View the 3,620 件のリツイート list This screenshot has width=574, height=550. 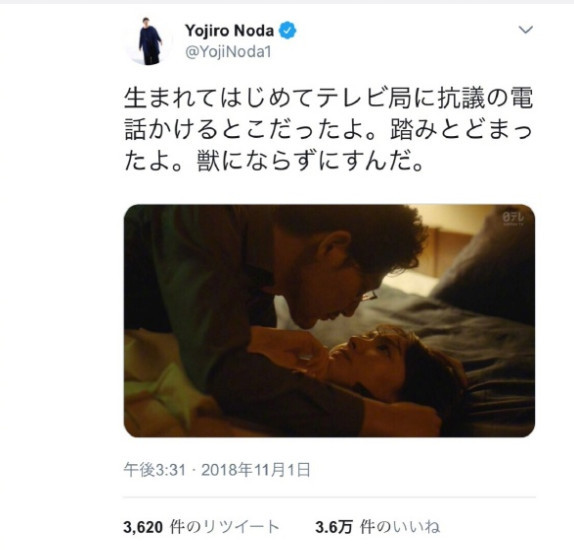tap(201, 527)
